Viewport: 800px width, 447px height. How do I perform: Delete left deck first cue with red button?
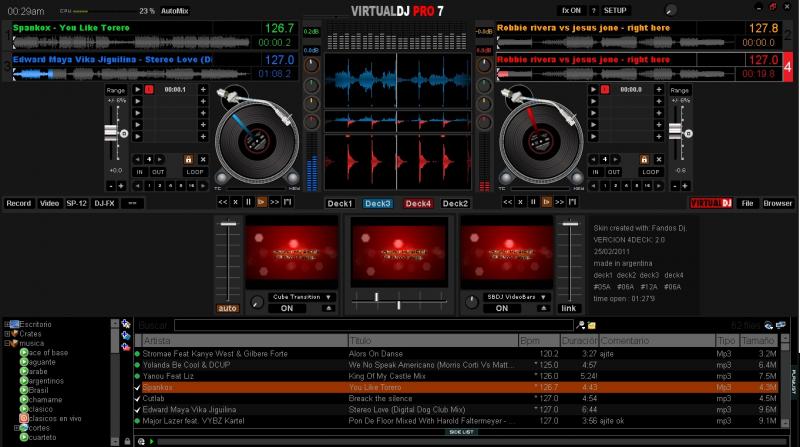click(149, 89)
